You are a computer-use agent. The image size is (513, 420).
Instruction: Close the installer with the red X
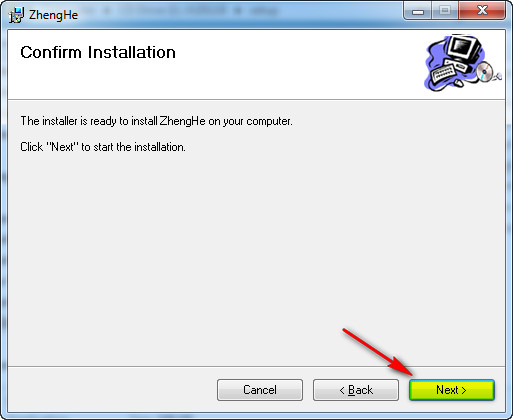tap(482, 11)
